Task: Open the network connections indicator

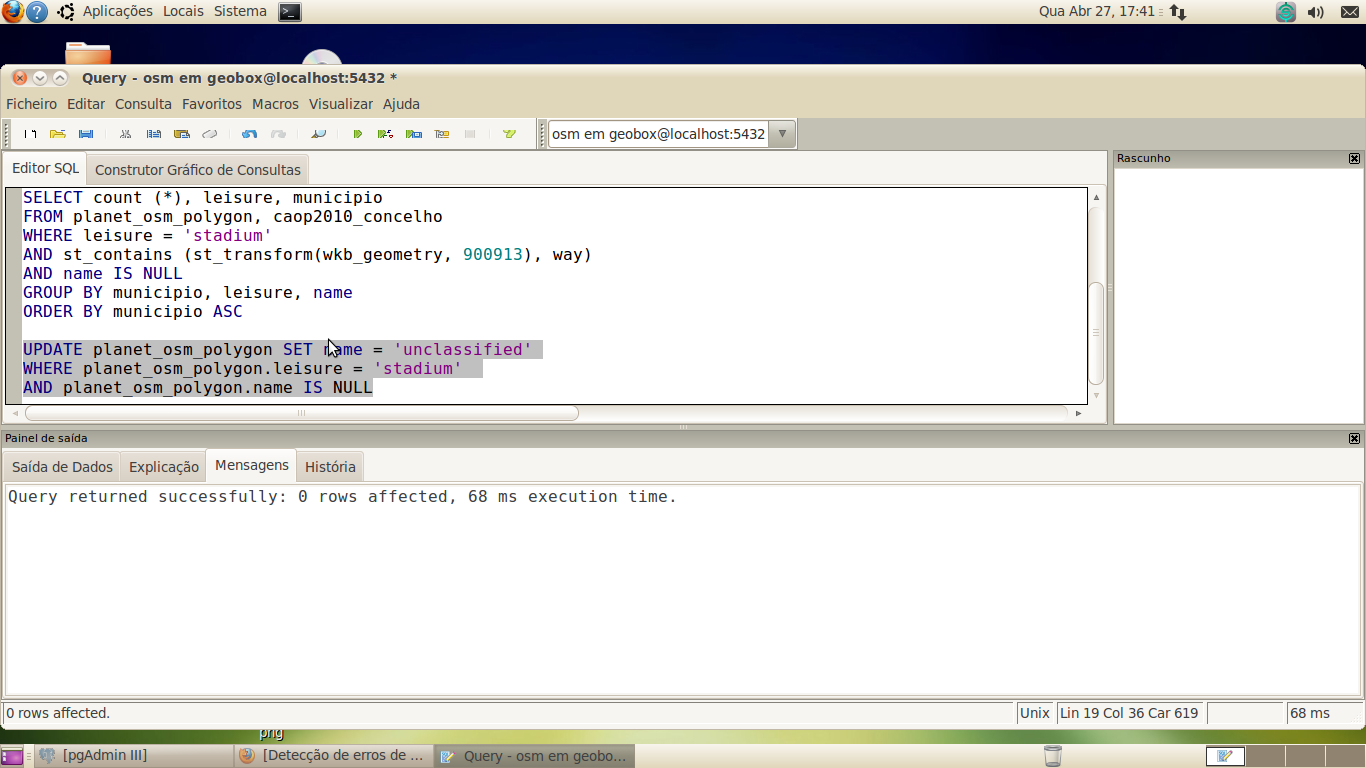Action: 1178,12
